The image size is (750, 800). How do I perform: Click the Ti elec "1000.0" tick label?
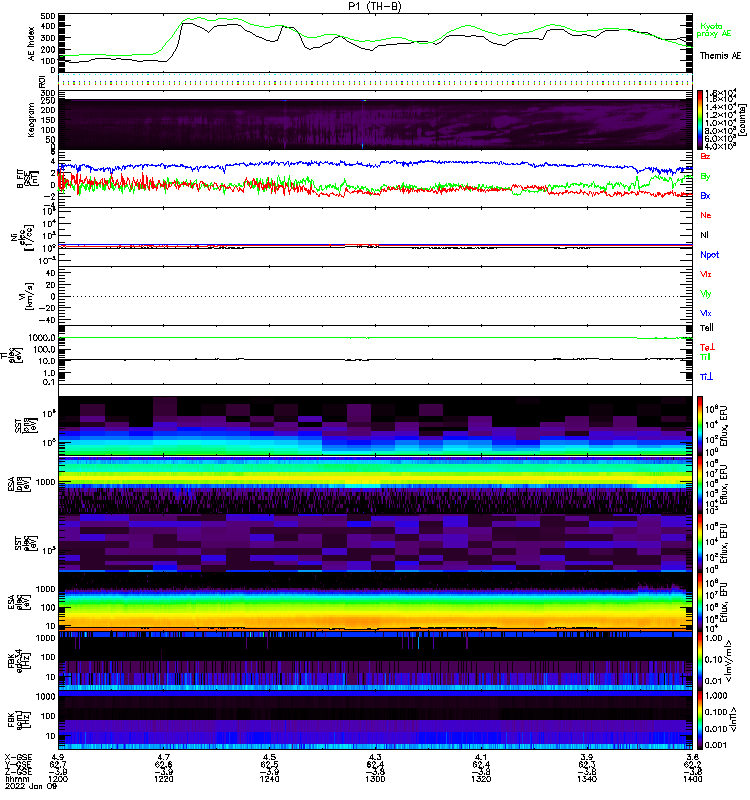coord(42,338)
